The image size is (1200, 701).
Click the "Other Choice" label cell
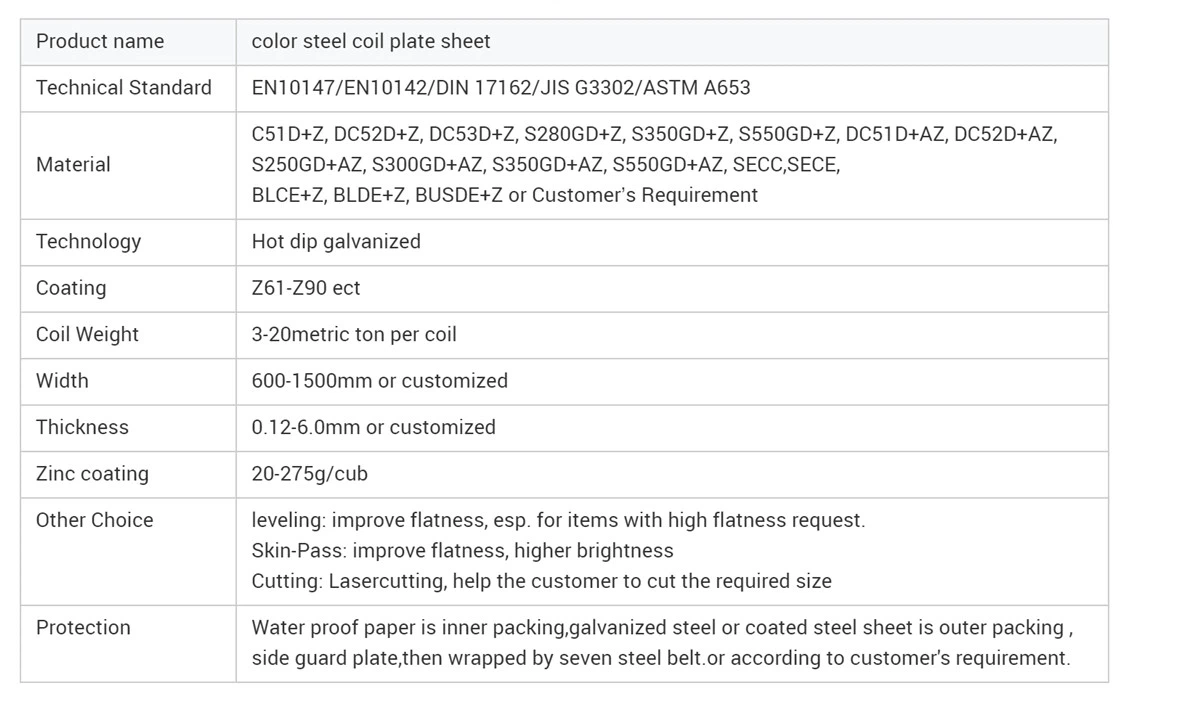point(95,520)
